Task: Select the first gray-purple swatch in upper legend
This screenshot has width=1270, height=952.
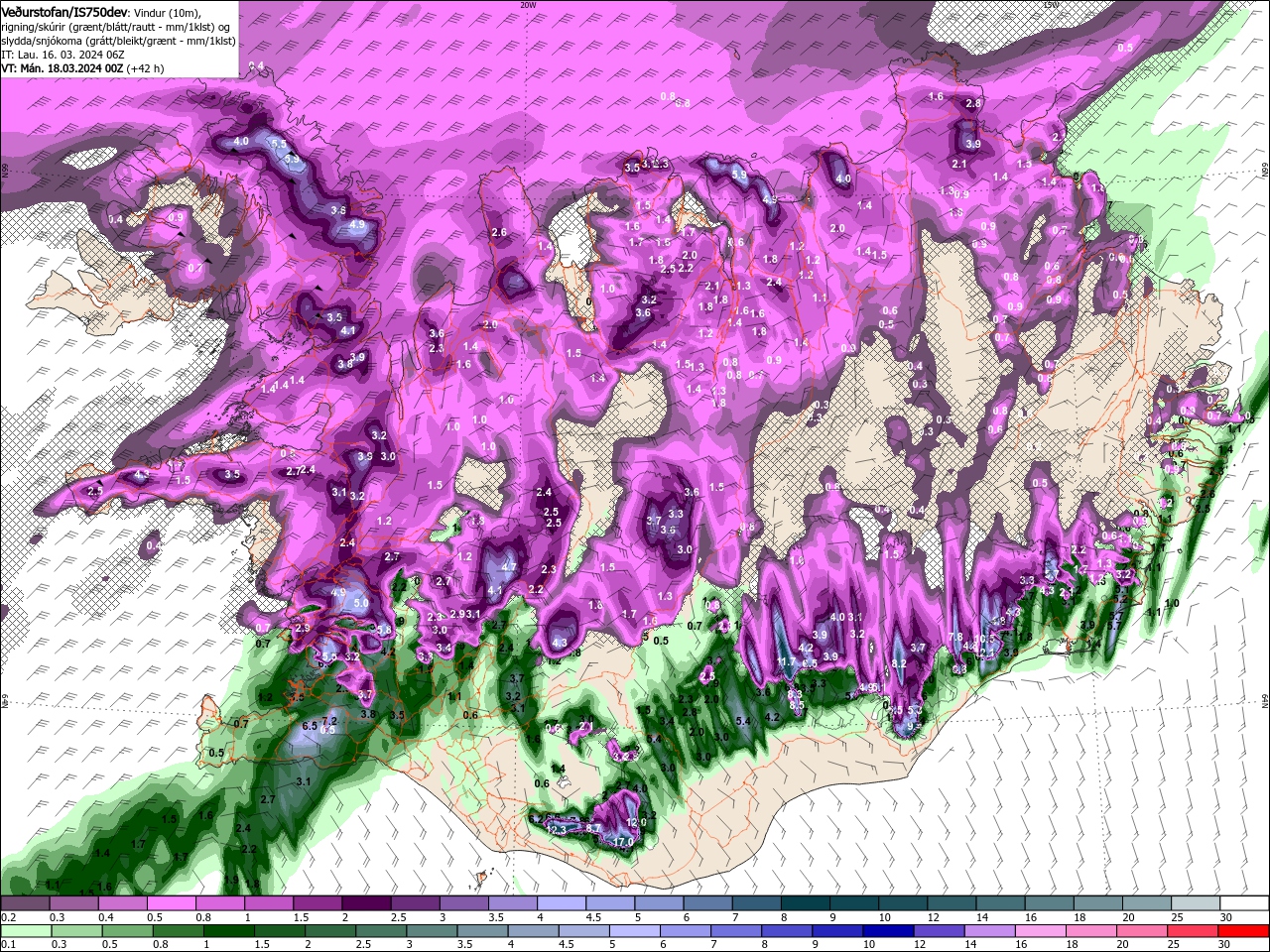Action: point(25,903)
